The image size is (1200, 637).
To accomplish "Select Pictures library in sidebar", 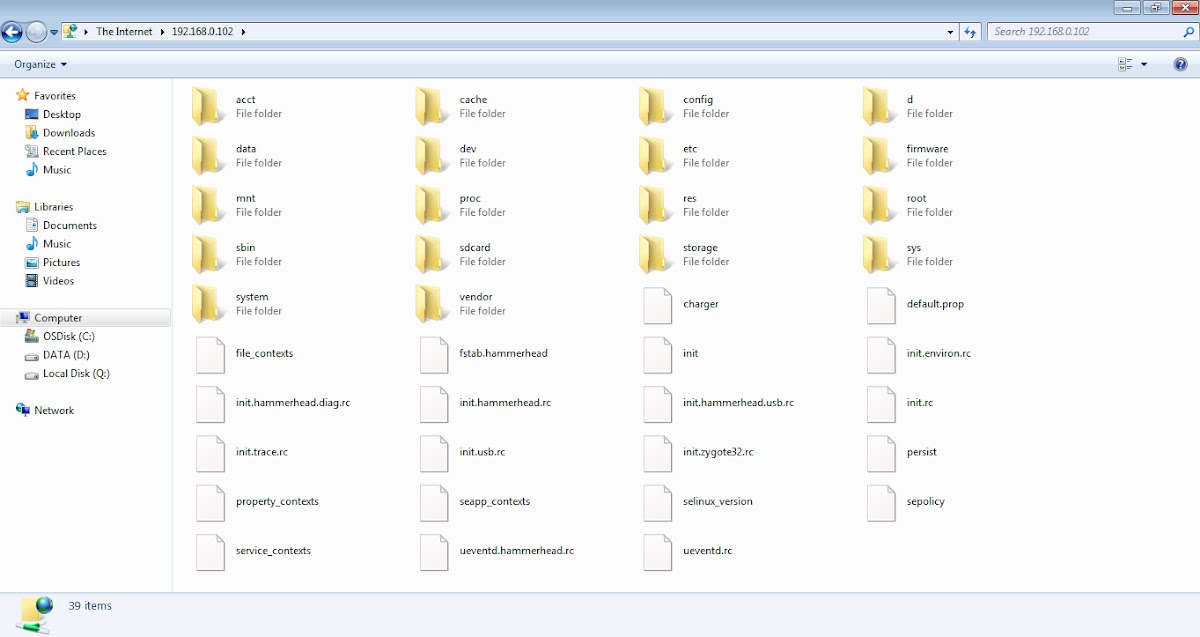I will tap(61, 263).
